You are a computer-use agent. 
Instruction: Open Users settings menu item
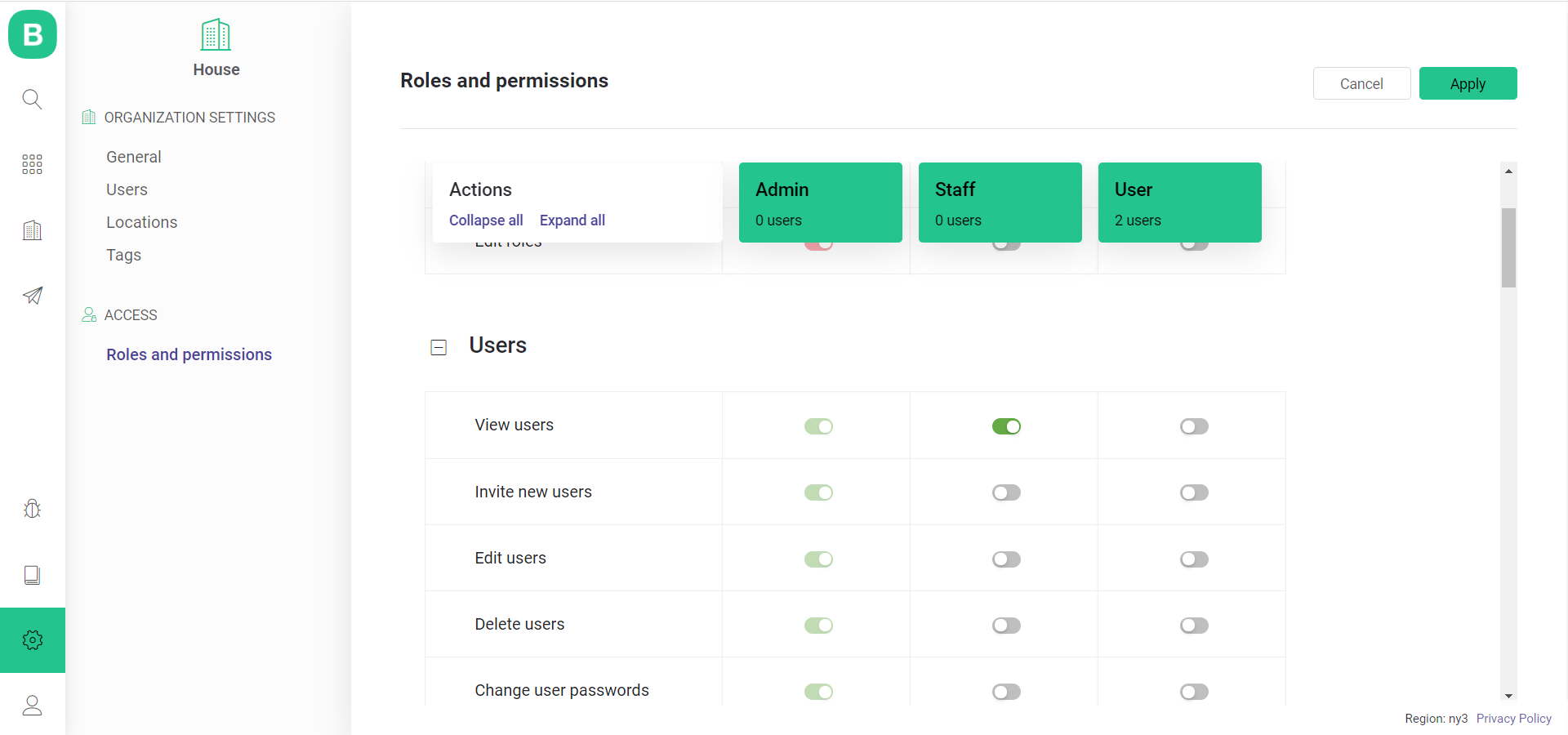click(127, 189)
